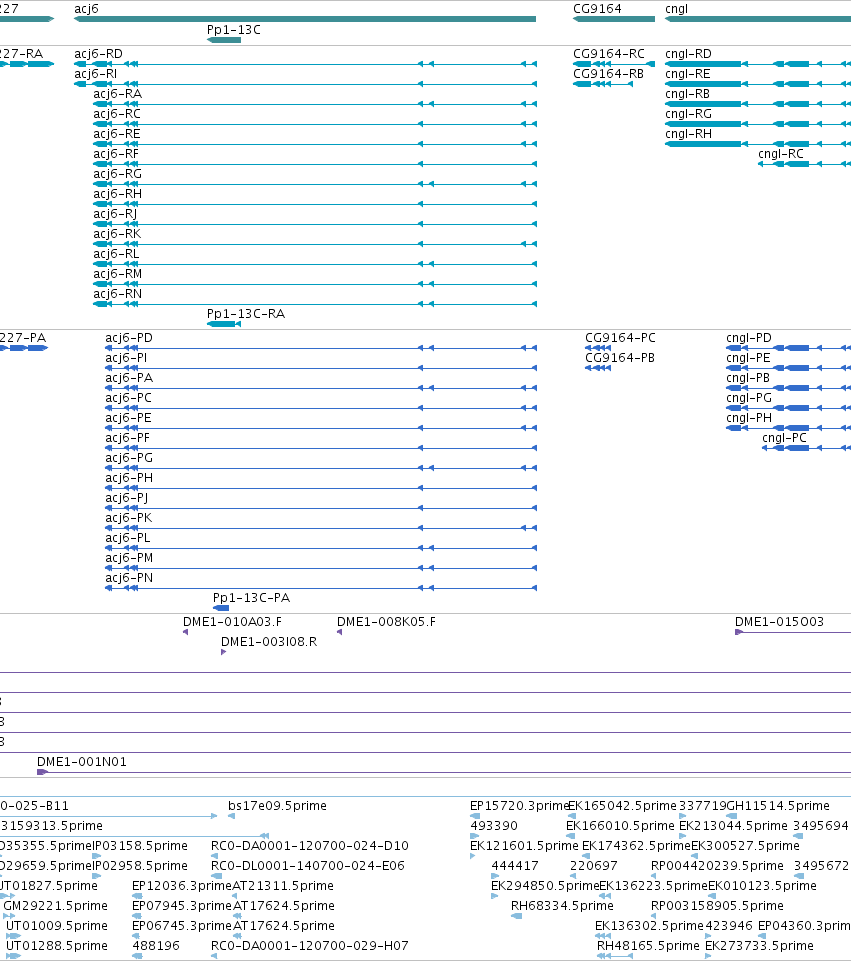This screenshot has height=961, width=851.
Task: Select transcript acj6-RA label
Action: 118,94
